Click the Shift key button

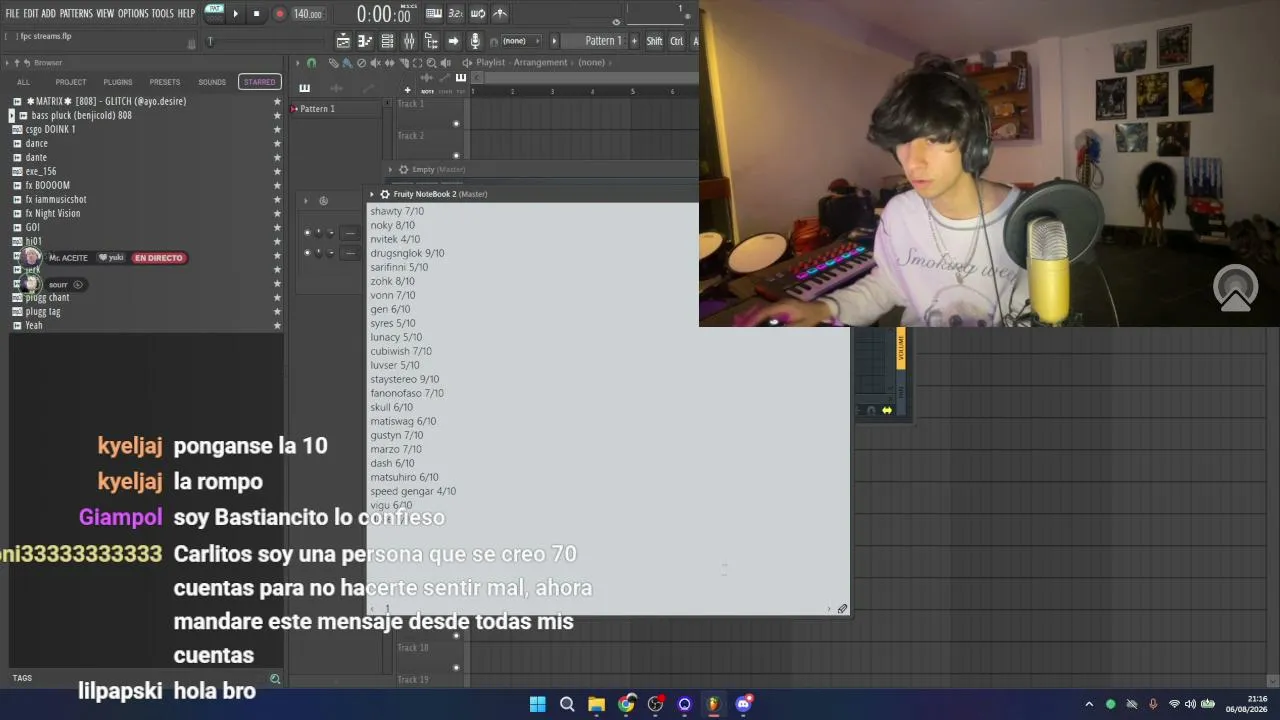(x=654, y=41)
